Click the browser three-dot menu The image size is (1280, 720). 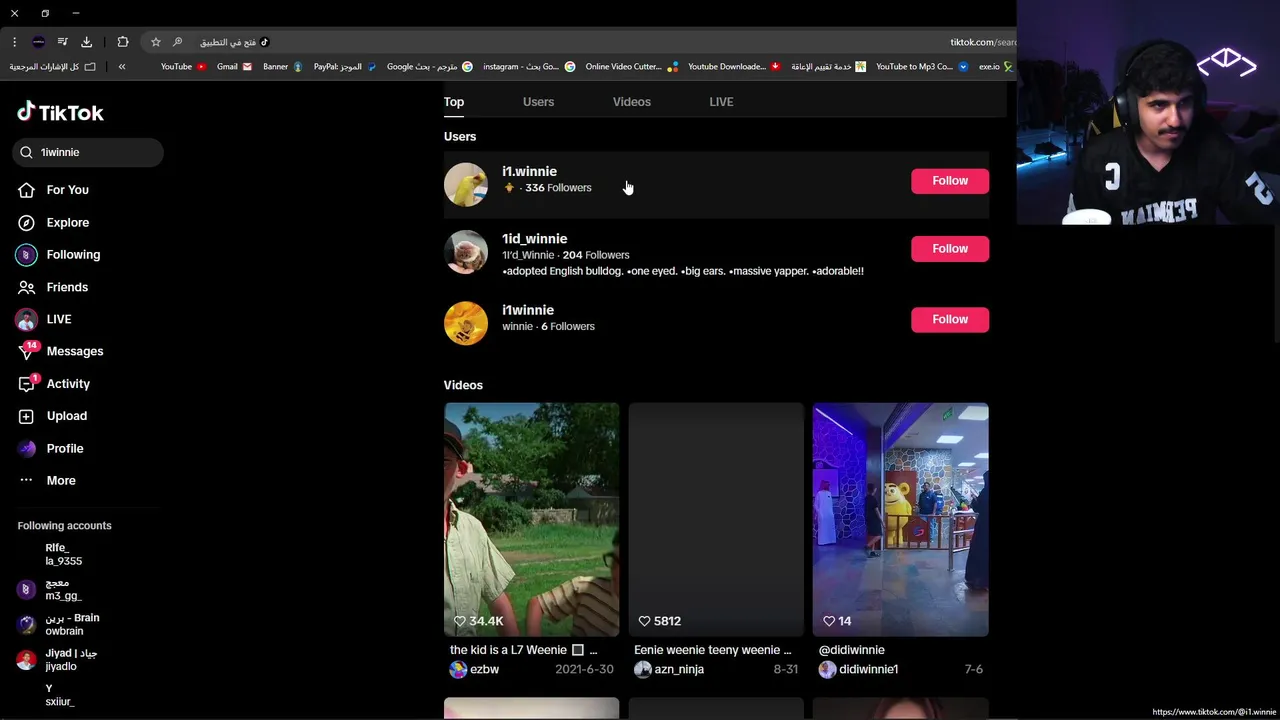14,42
